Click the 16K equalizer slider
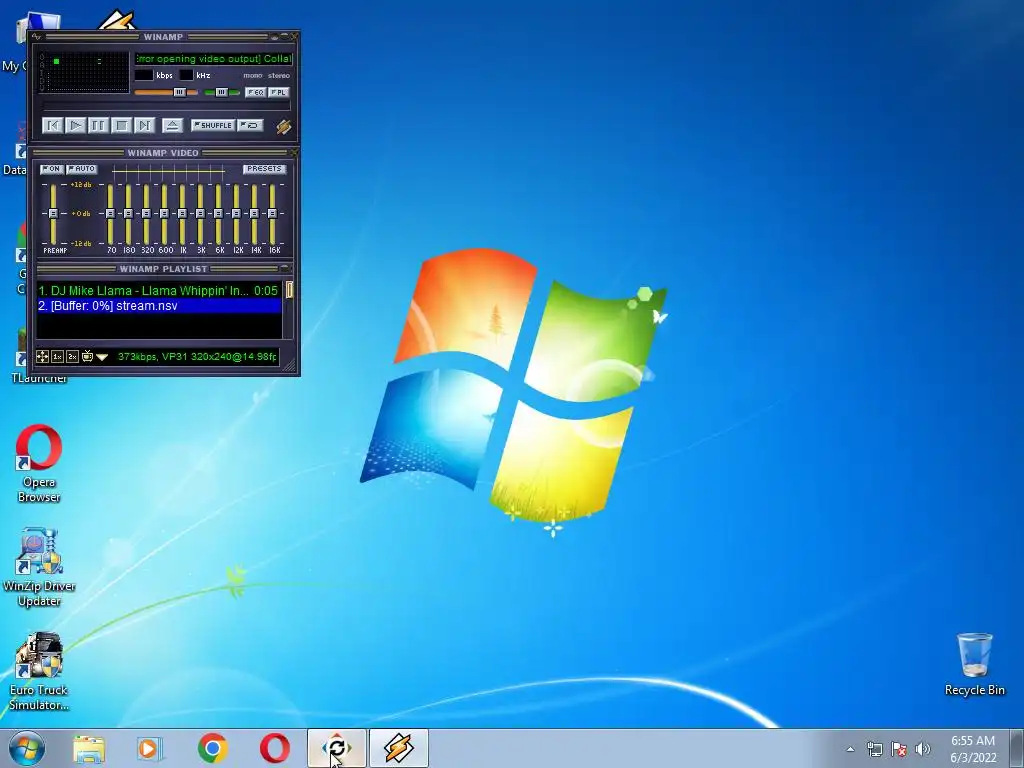Image resolution: width=1024 pixels, height=768 pixels. [272, 214]
